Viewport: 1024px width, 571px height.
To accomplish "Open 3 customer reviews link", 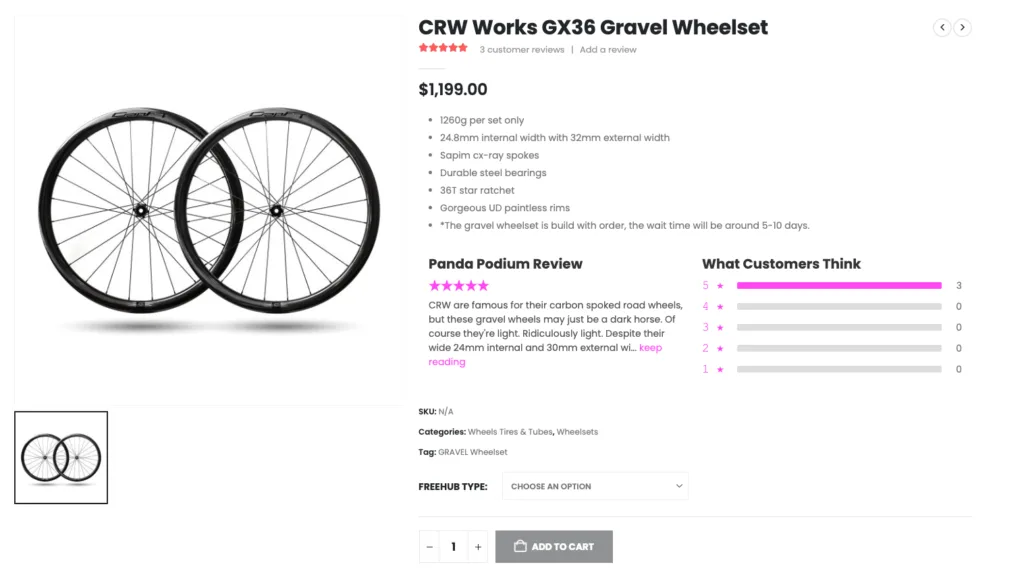I will [522, 50].
